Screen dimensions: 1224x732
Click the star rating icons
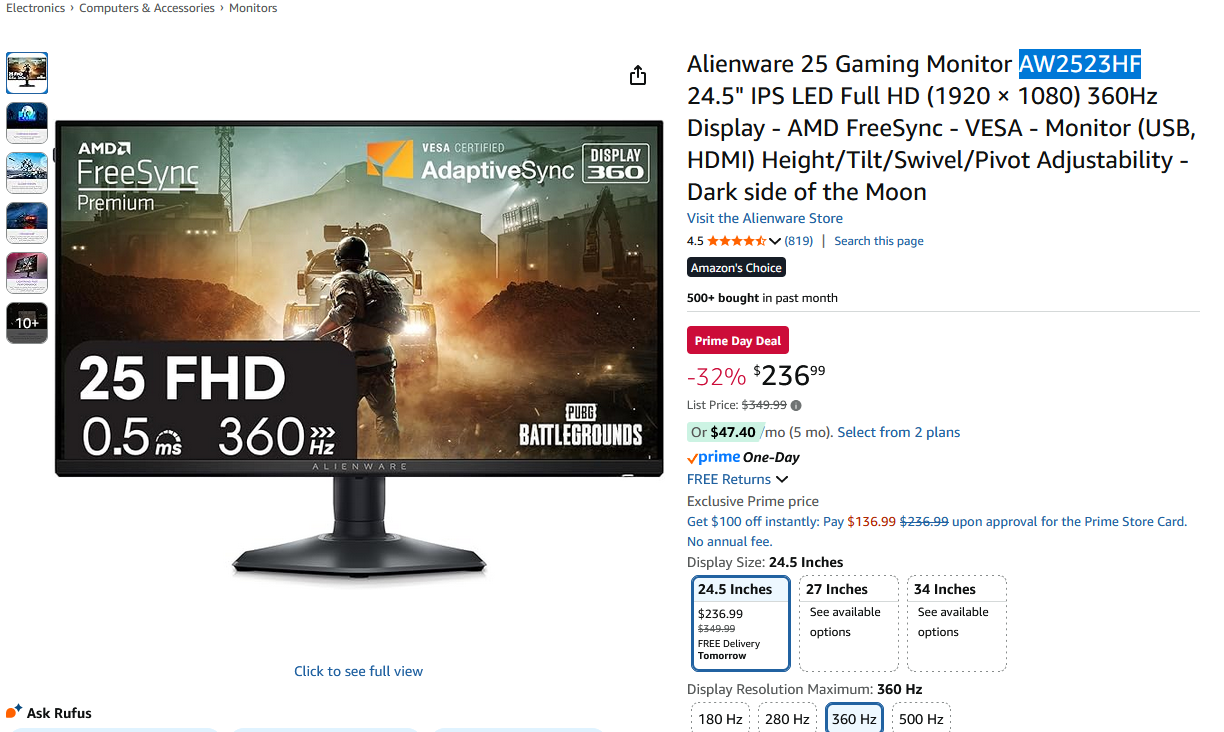pos(737,241)
